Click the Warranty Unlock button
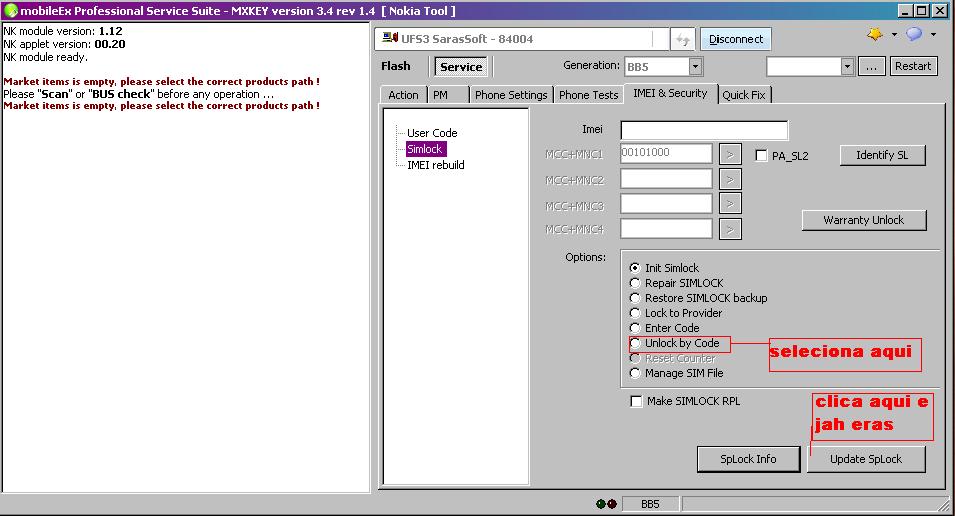 click(x=864, y=220)
